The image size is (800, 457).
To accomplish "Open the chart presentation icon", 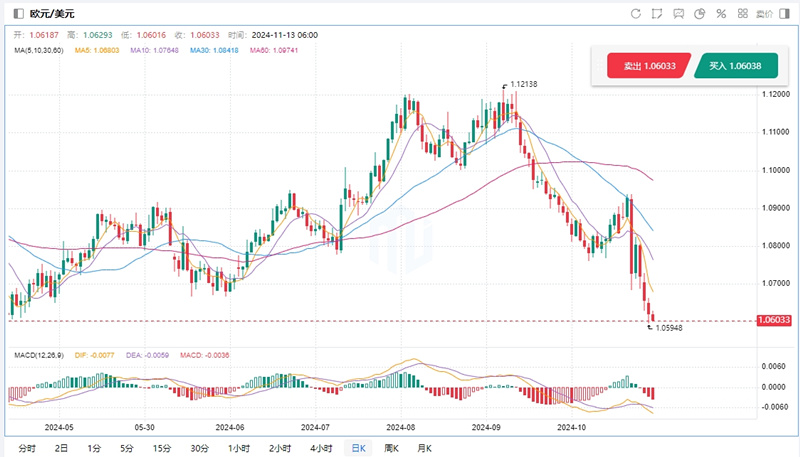I will pyautogui.click(x=678, y=14).
